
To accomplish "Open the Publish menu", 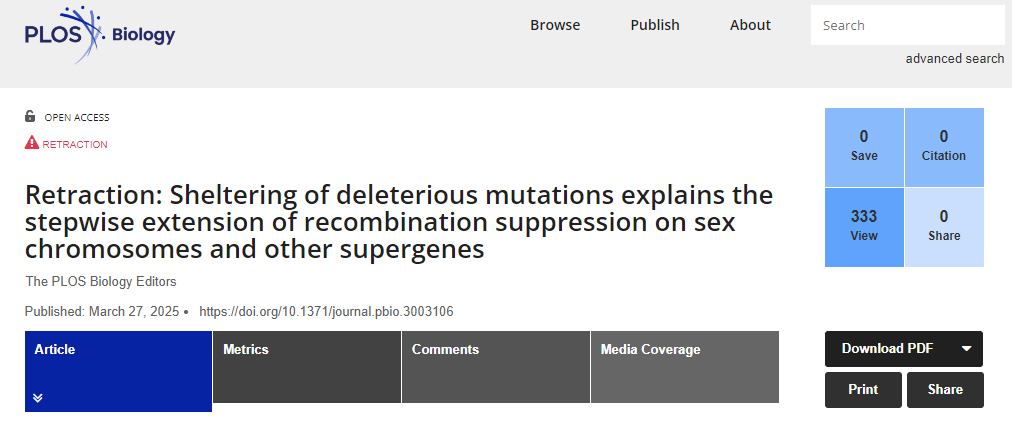I will [x=655, y=25].
